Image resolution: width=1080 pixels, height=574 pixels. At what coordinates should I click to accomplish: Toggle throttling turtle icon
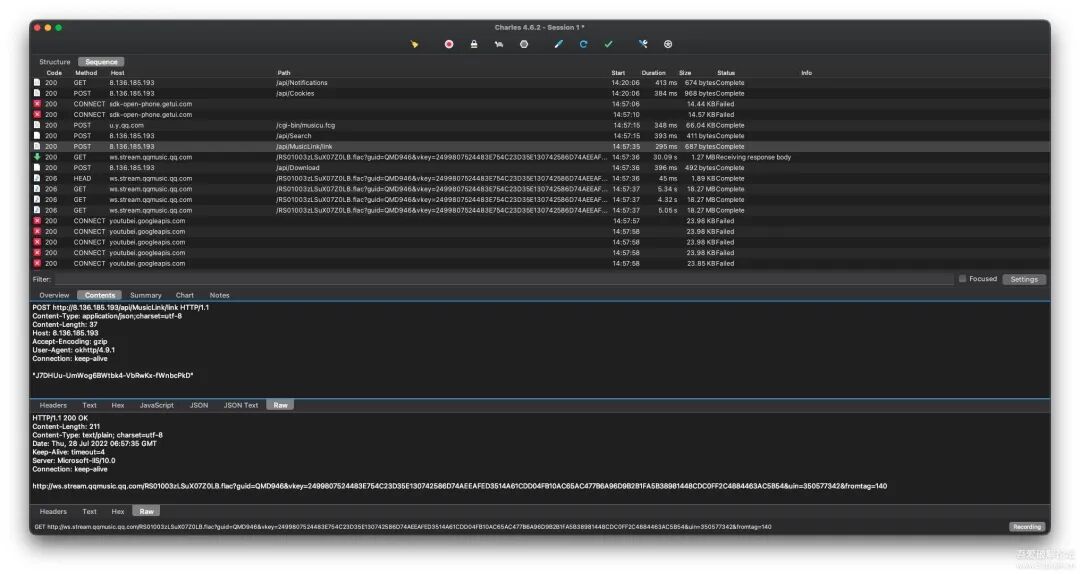(x=499, y=44)
